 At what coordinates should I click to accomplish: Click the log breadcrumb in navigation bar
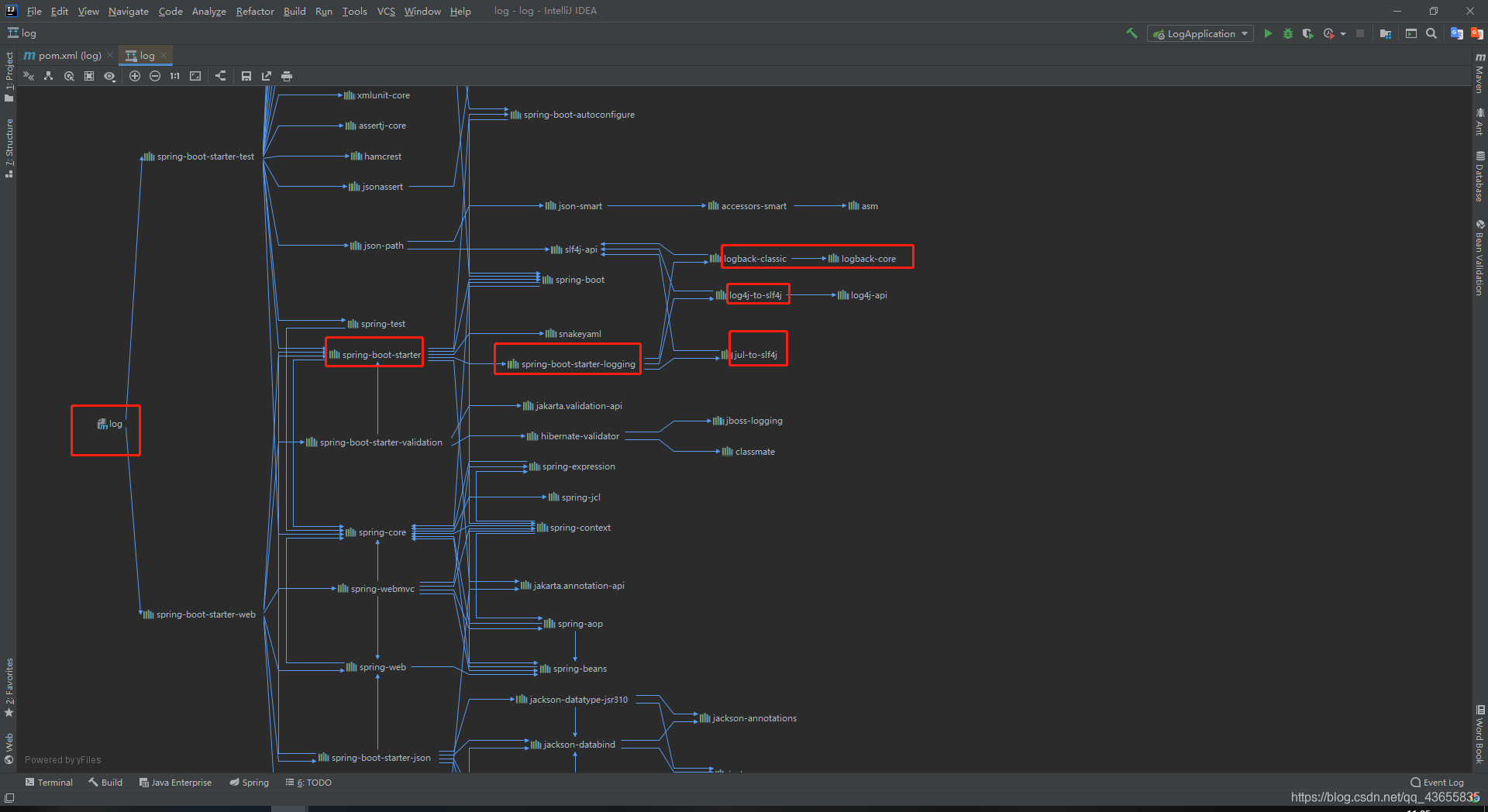click(x=22, y=33)
